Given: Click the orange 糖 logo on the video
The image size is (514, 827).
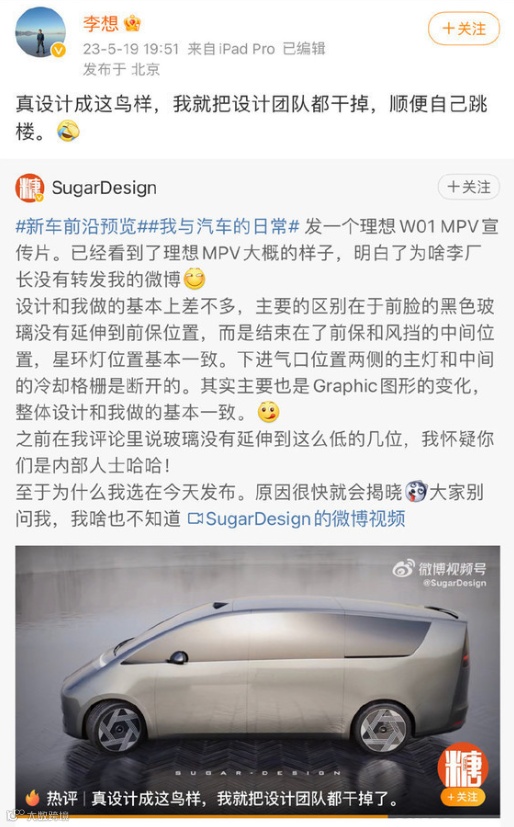Looking at the screenshot, I should [x=463, y=767].
